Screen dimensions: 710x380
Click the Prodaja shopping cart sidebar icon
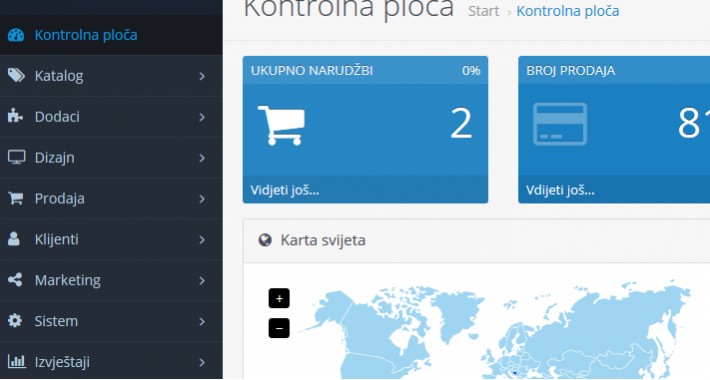click(15, 198)
